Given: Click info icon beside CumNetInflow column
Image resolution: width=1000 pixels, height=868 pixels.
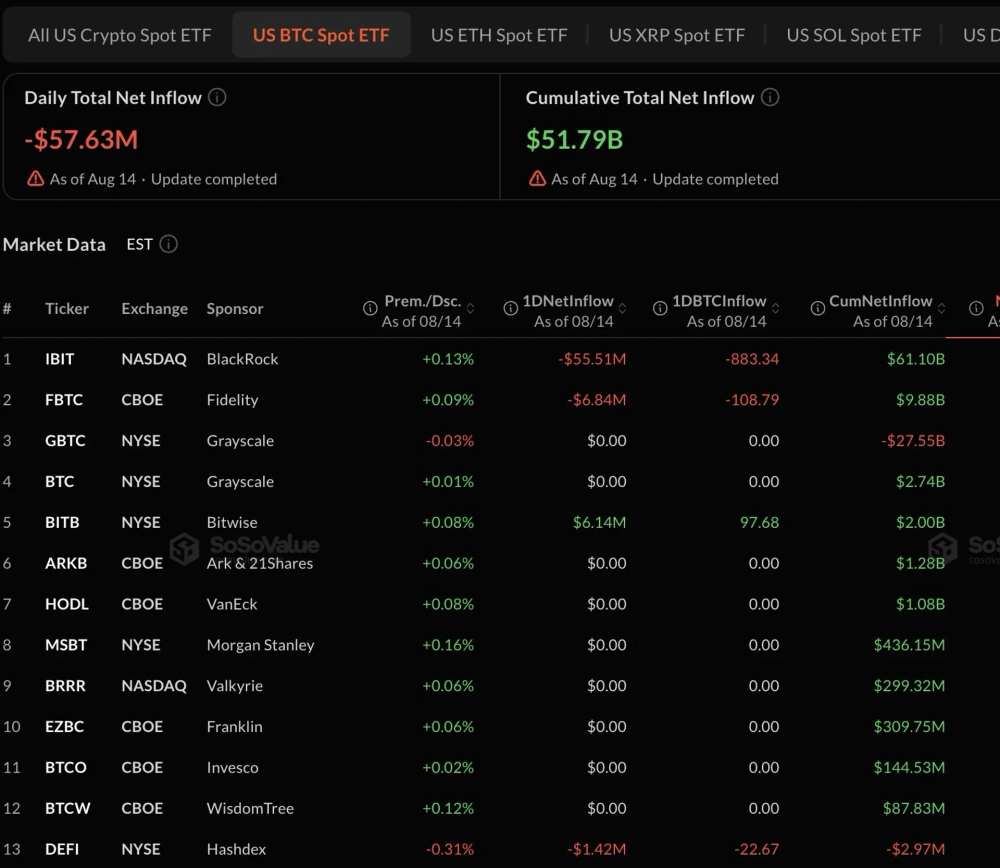Looking at the screenshot, I should click(818, 309).
